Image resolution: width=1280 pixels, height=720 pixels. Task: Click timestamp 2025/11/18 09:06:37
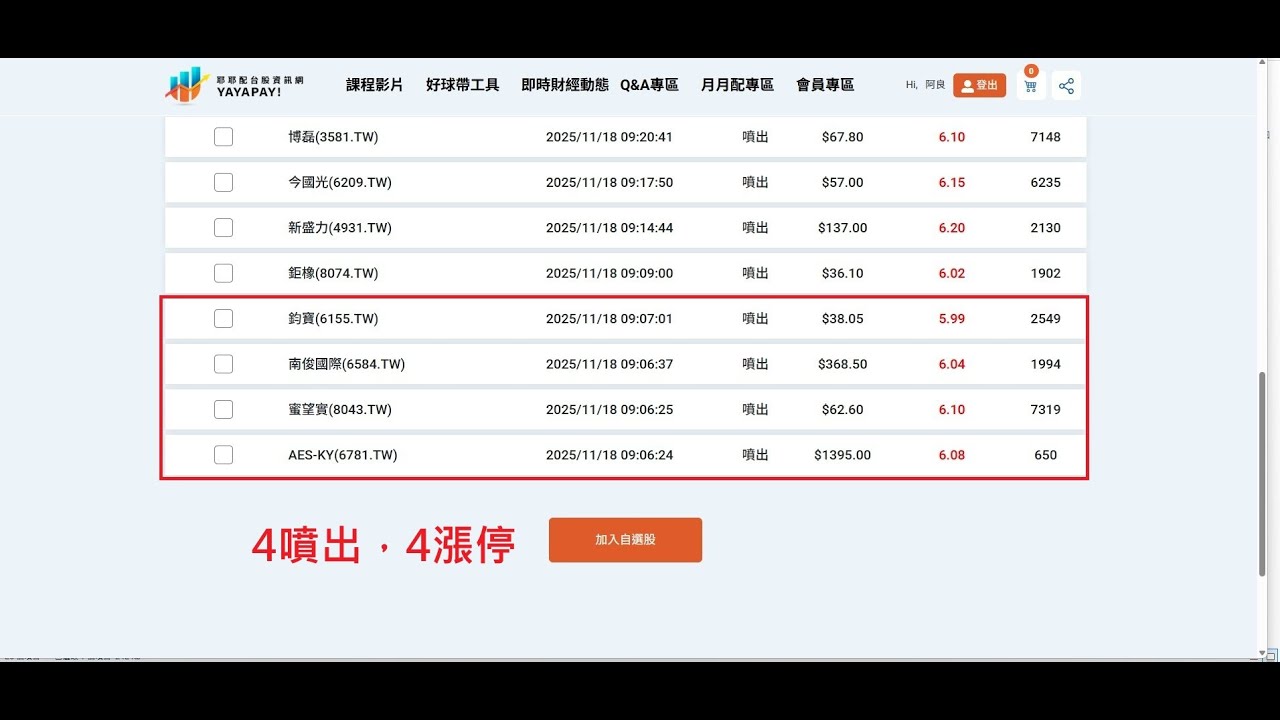[x=609, y=364]
